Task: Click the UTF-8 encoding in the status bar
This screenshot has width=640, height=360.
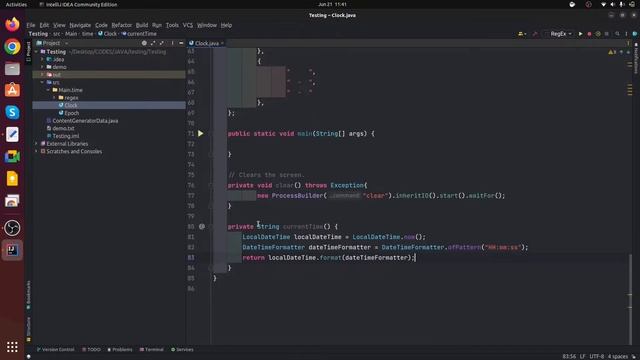Action: [596, 356]
